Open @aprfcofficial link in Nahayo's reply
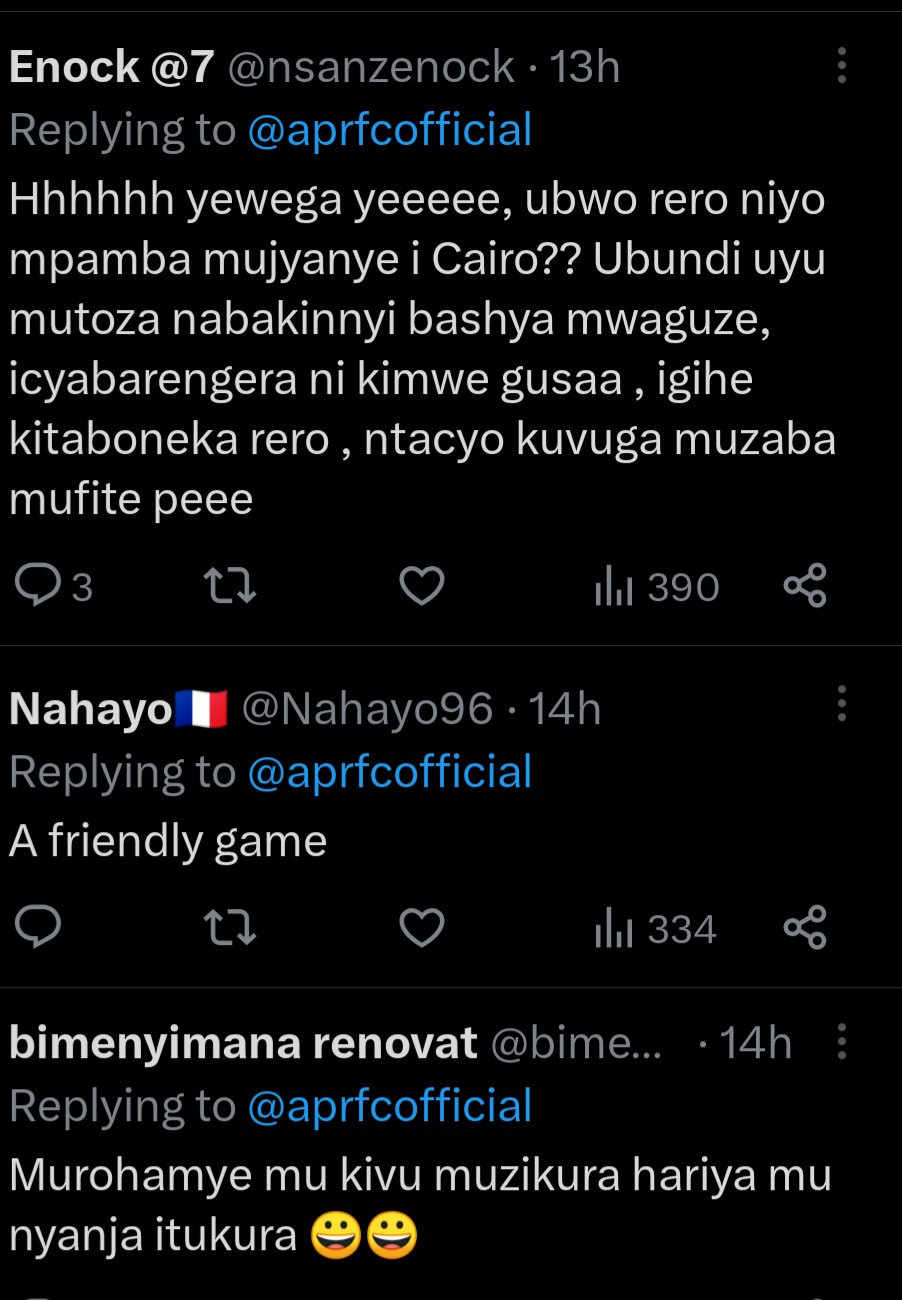902x1300 pixels. point(389,773)
